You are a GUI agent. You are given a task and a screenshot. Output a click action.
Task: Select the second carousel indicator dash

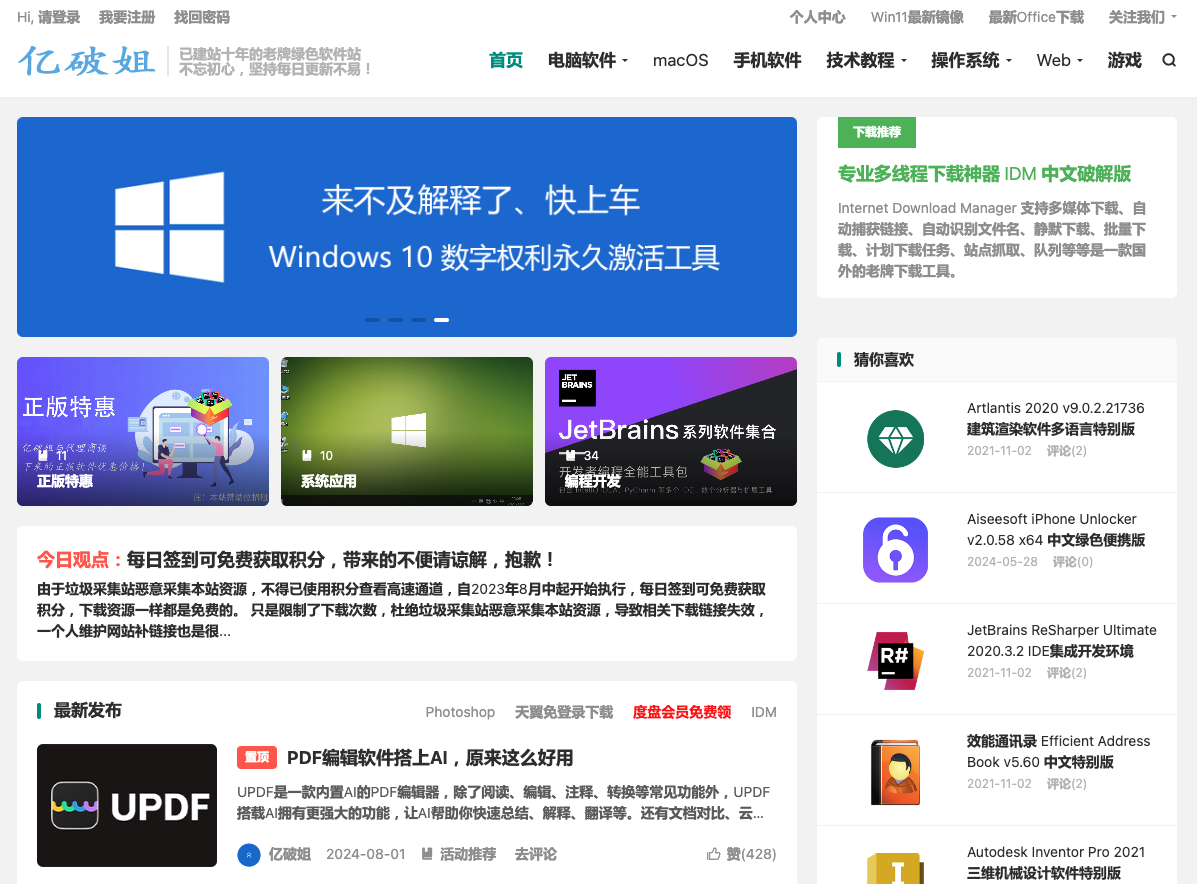click(395, 320)
